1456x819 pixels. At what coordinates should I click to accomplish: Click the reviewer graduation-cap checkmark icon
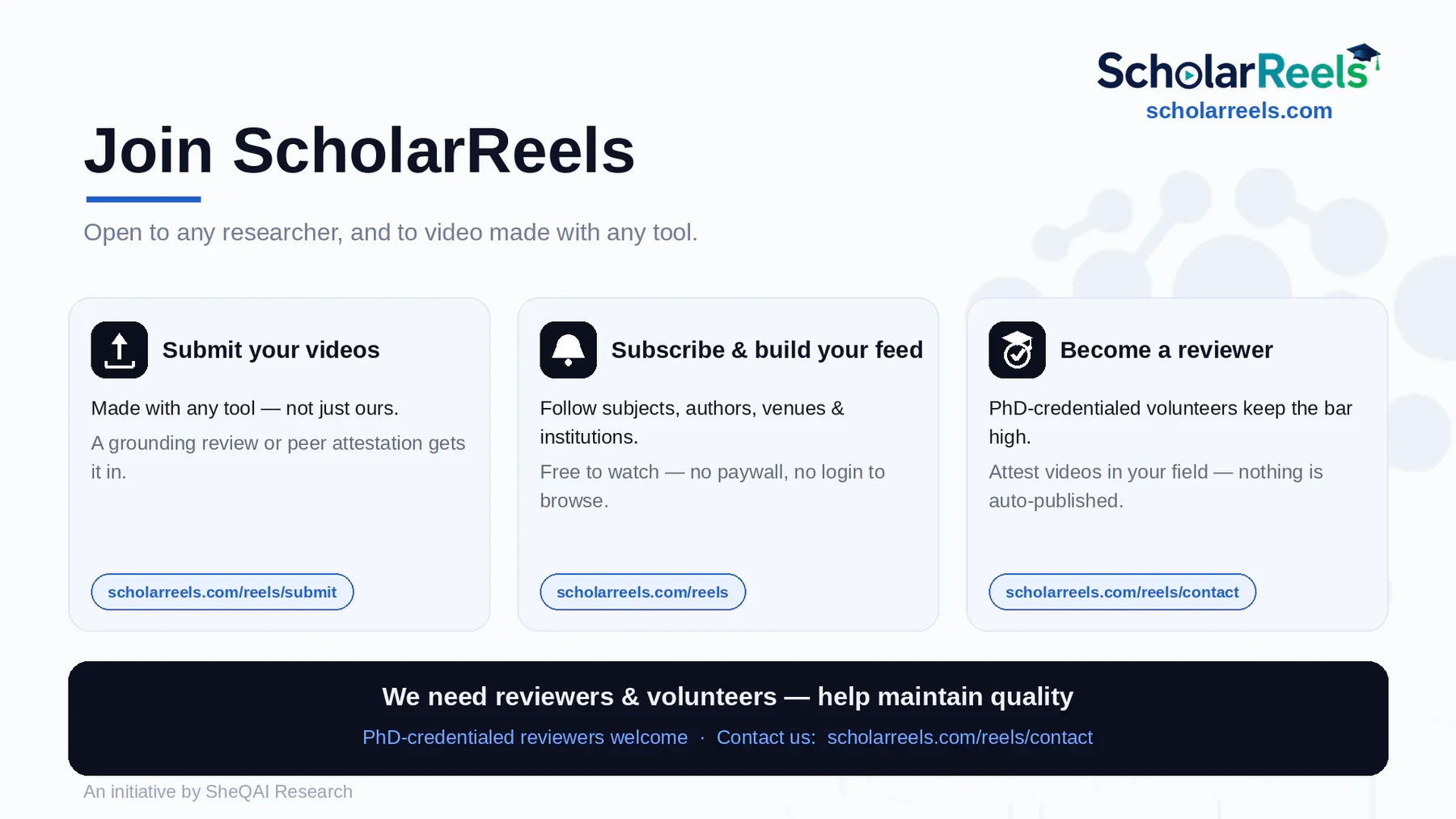[1017, 350]
